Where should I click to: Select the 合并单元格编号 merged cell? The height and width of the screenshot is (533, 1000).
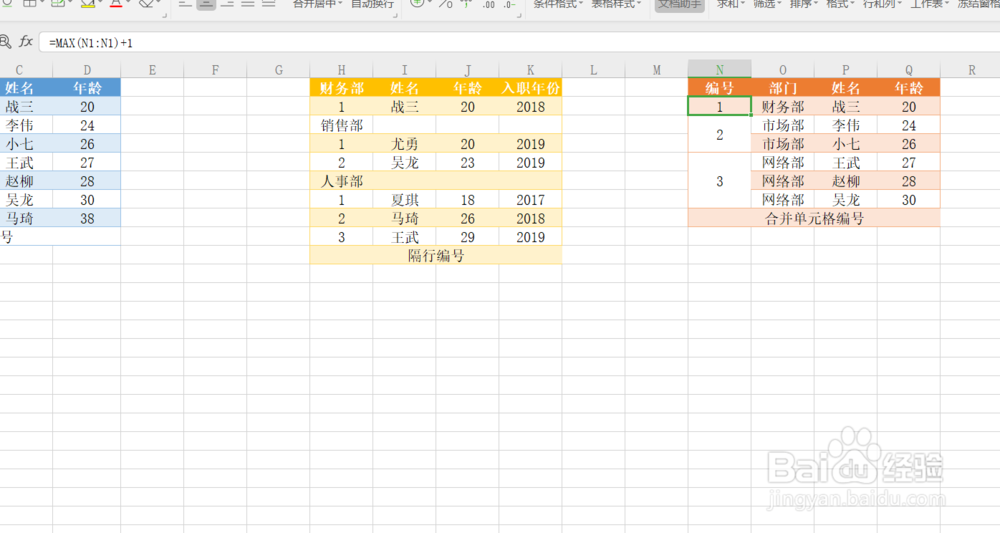(814, 219)
